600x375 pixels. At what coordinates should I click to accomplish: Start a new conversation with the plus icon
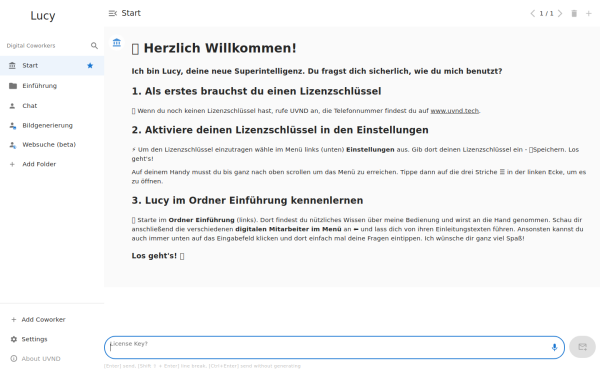tap(589, 13)
